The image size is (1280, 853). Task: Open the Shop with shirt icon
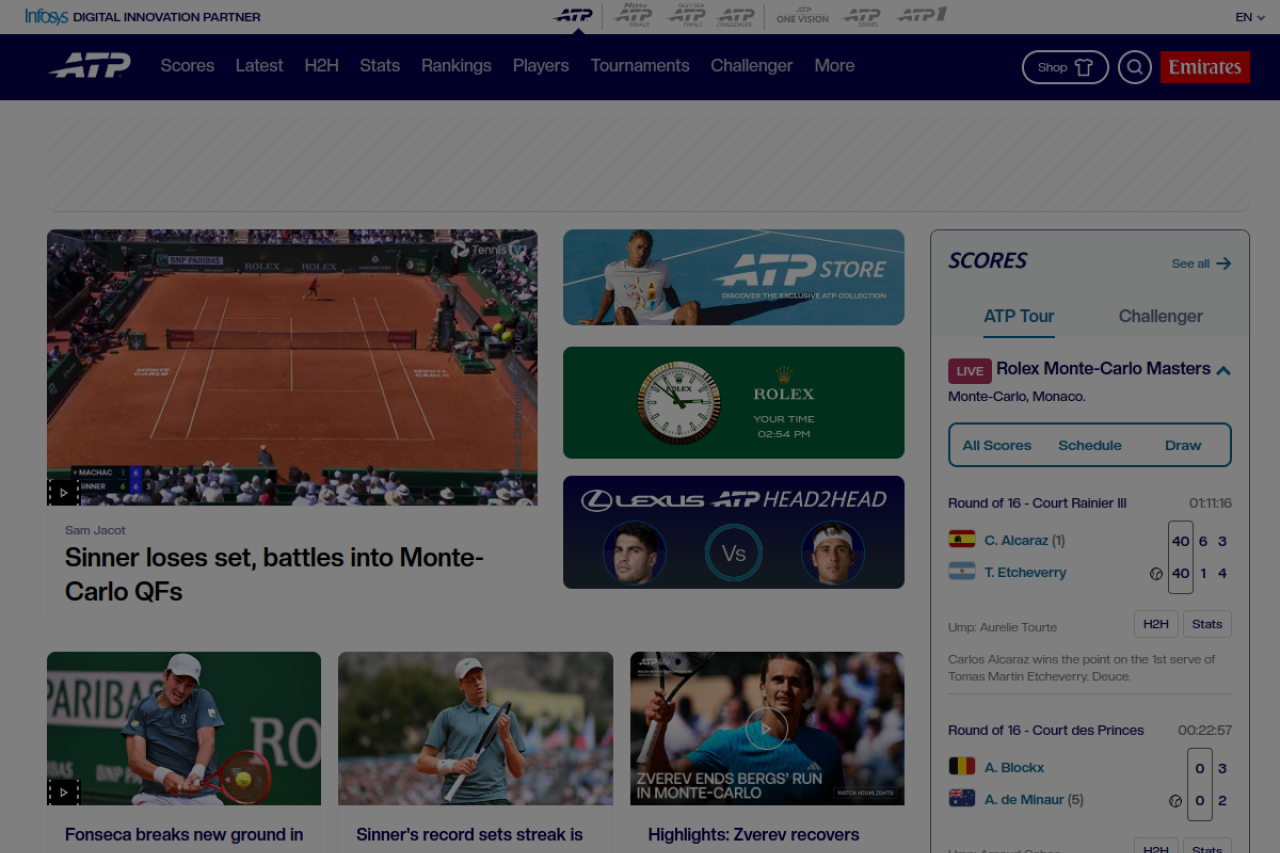[1064, 67]
